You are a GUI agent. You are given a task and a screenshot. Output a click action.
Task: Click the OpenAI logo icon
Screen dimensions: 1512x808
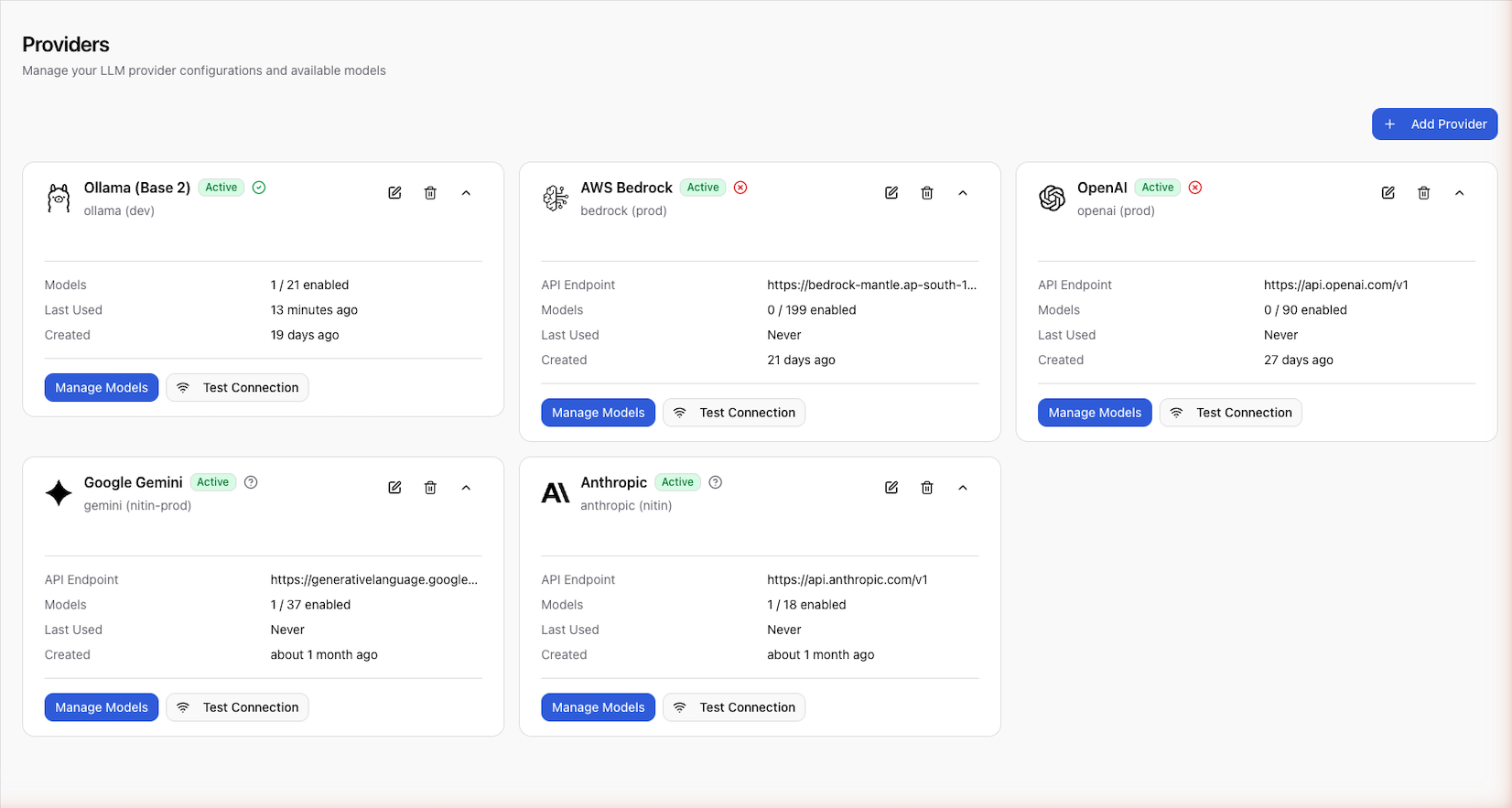pos(1053,198)
